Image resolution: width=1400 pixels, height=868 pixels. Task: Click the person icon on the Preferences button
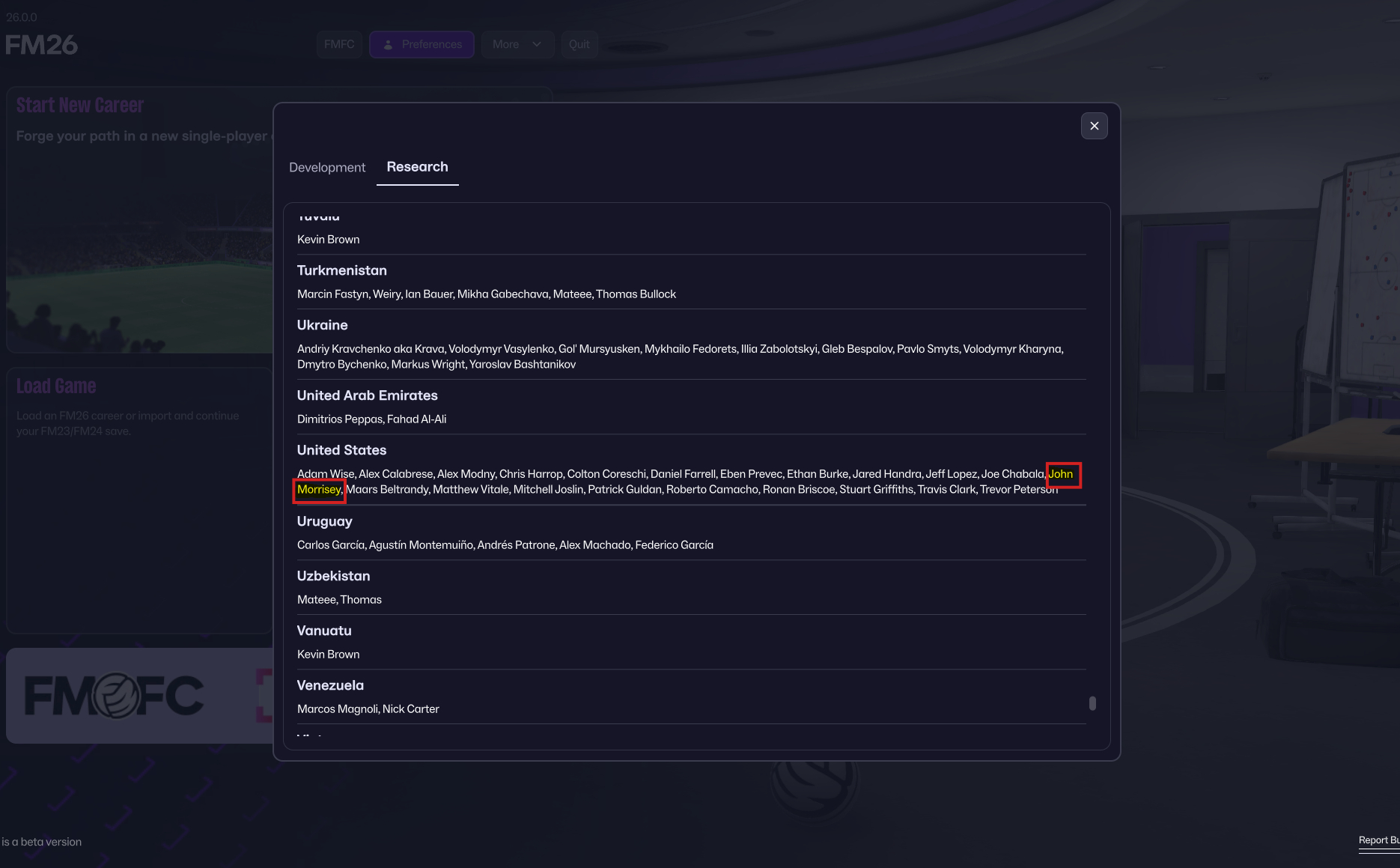tap(388, 45)
